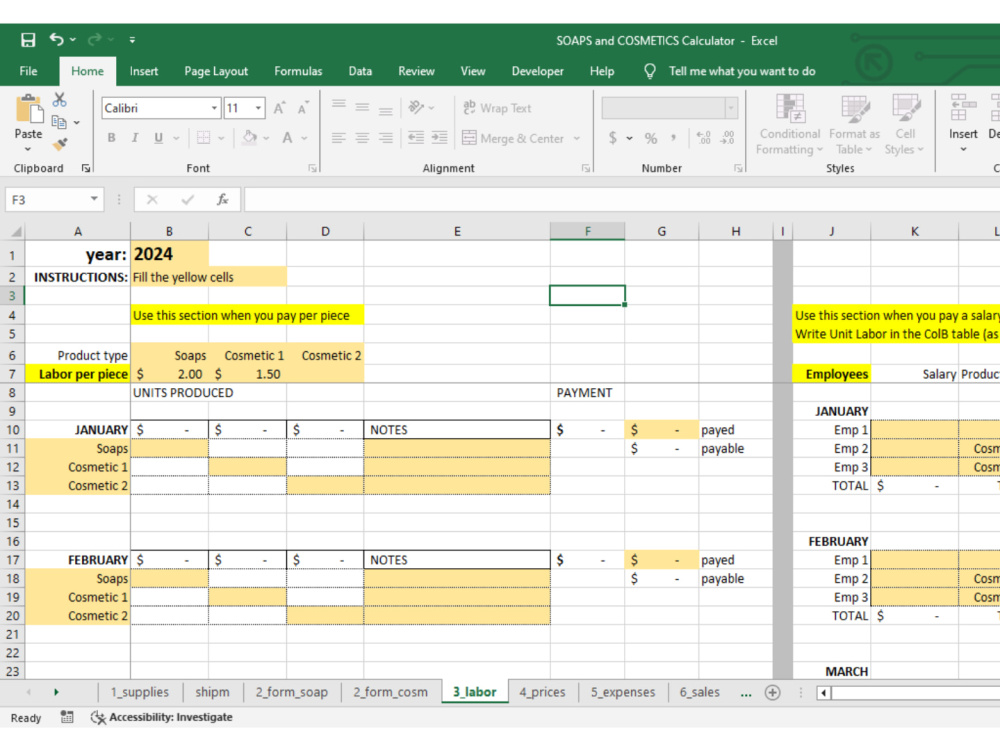The height and width of the screenshot is (751, 1000).
Task: Click the Undo arrow icon
Action: 57,40
